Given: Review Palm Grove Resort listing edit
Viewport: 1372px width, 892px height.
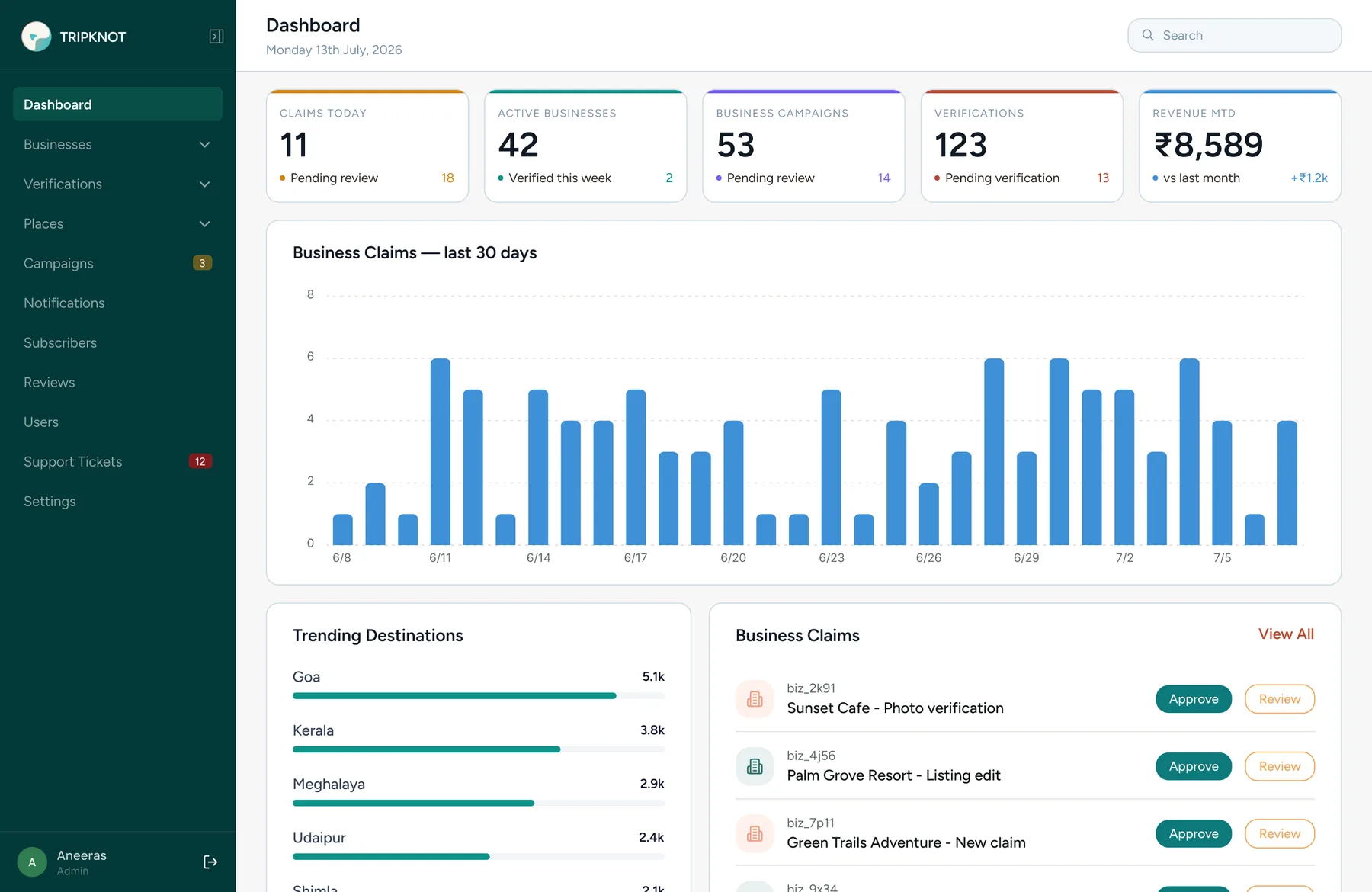Looking at the screenshot, I should click(x=1280, y=766).
